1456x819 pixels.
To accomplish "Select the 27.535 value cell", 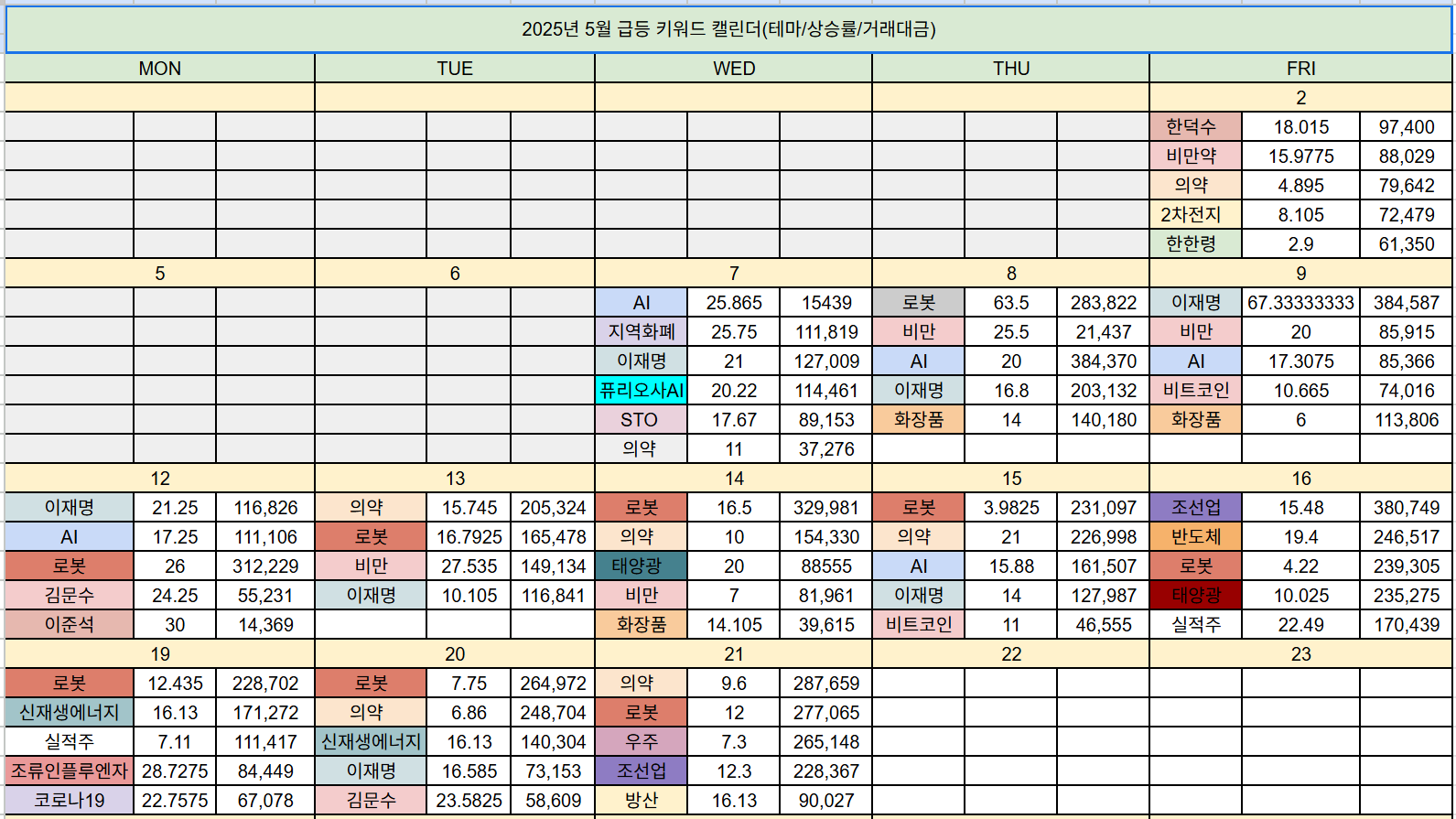I will coord(469,566).
